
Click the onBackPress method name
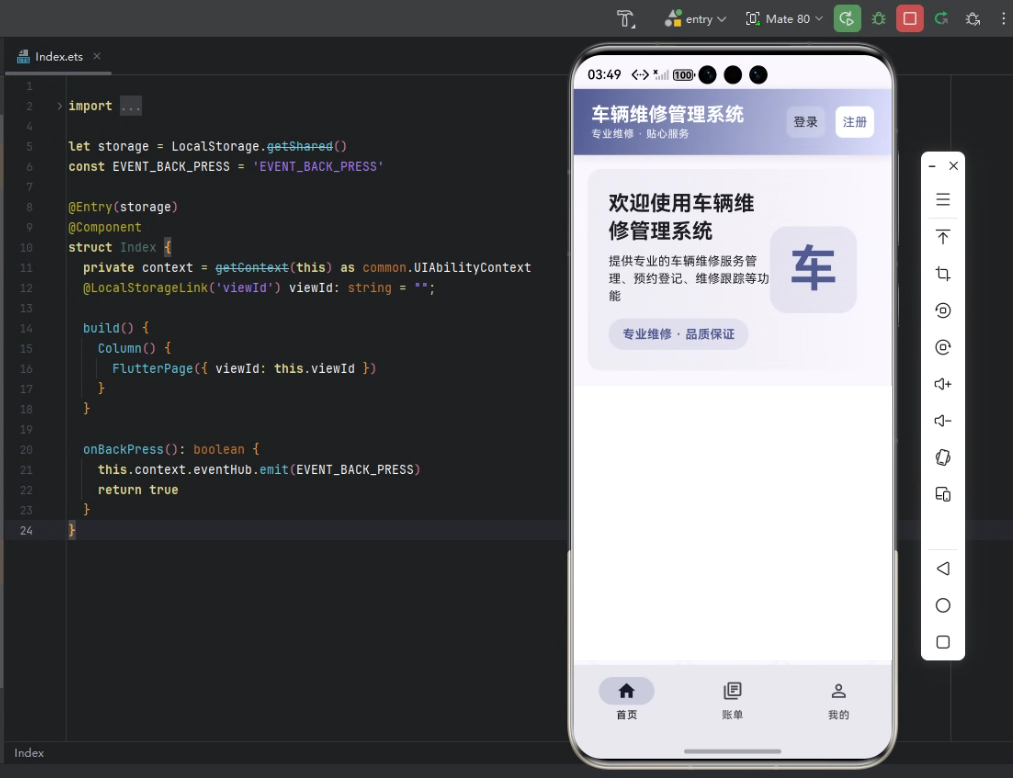[123, 450]
